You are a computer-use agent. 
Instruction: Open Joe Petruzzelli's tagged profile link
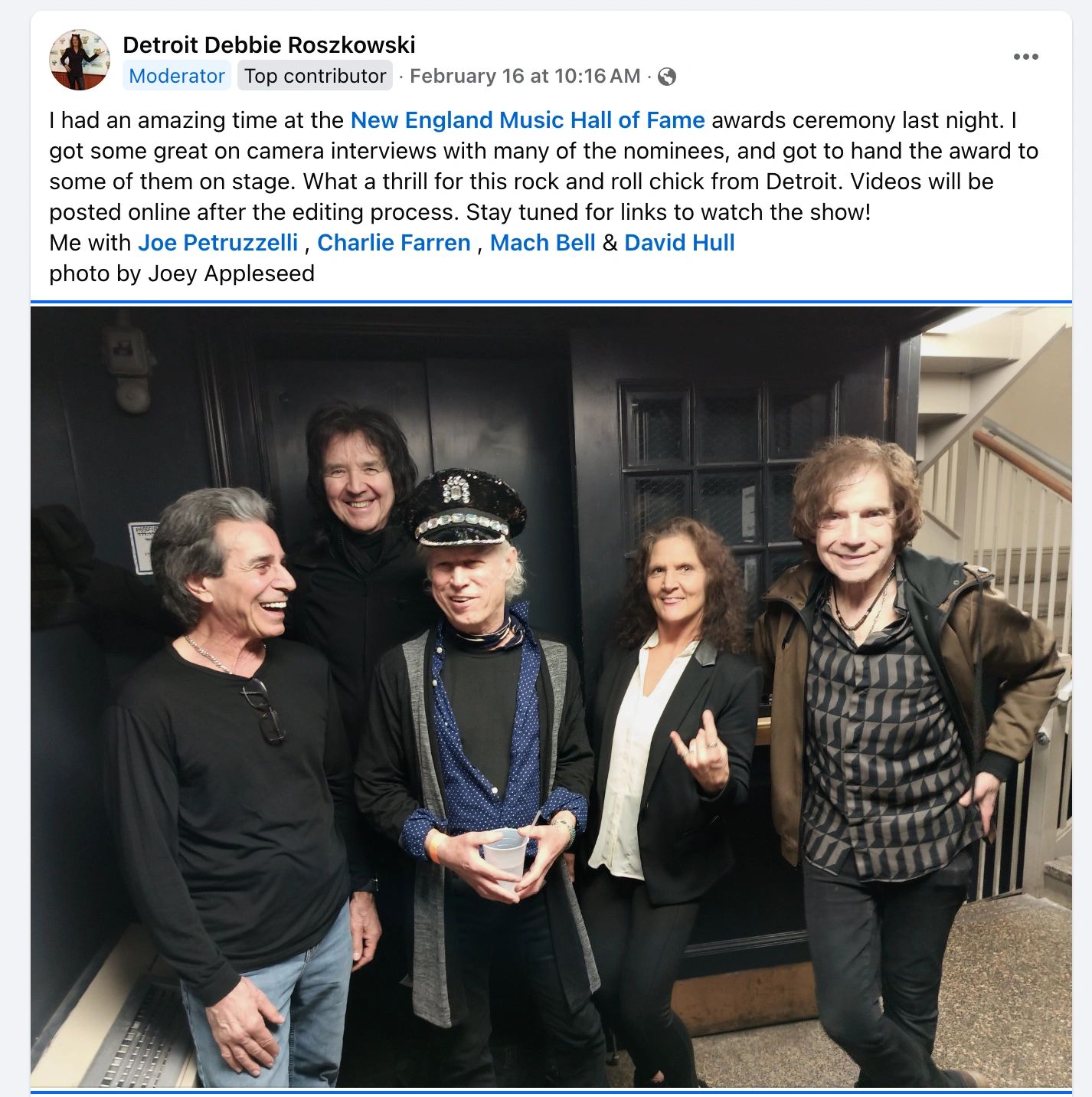[x=217, y=243]
